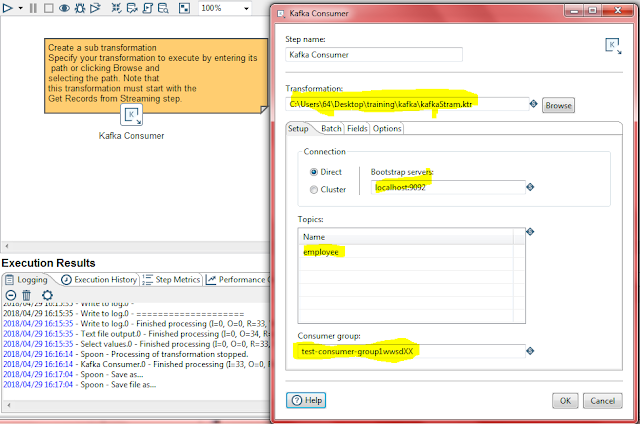Pause the running transformation
Screen dimensions: 640x424
33,8
